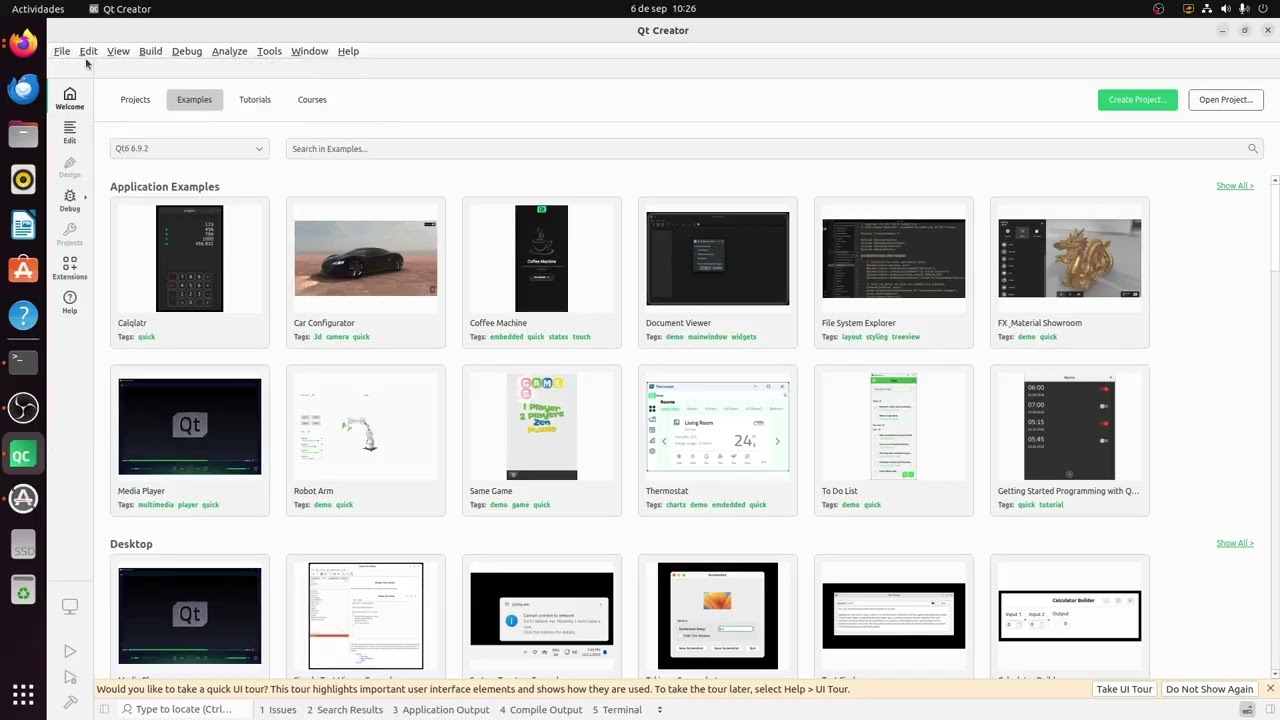This screenshot has width=1280, height=720.
Task: Open the Extensions mode icon
Action: pos(69,268)
